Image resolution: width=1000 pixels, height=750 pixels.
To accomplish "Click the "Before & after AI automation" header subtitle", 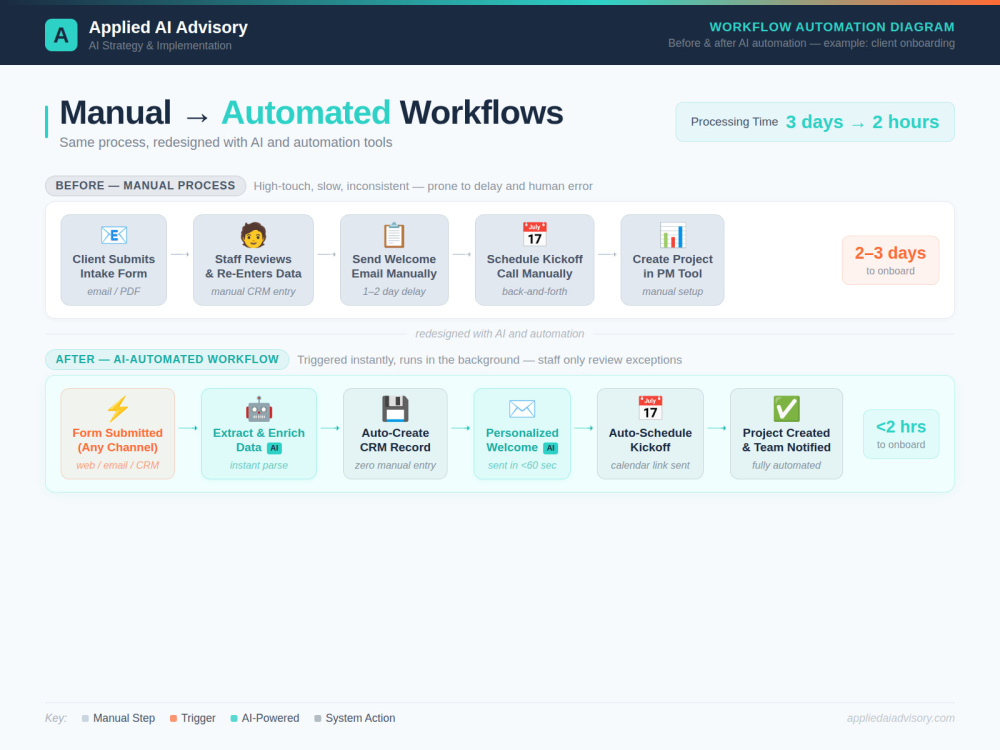I will [811, 43].
